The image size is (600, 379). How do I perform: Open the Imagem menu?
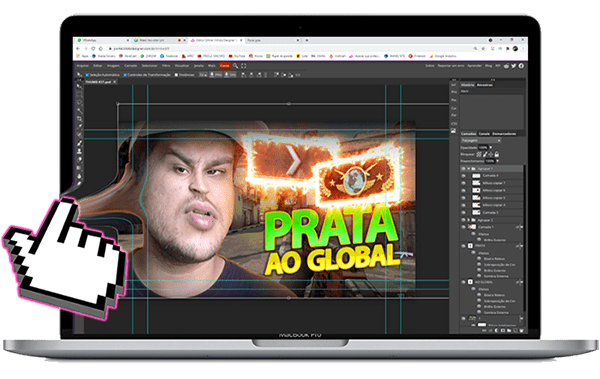point(113,65)
